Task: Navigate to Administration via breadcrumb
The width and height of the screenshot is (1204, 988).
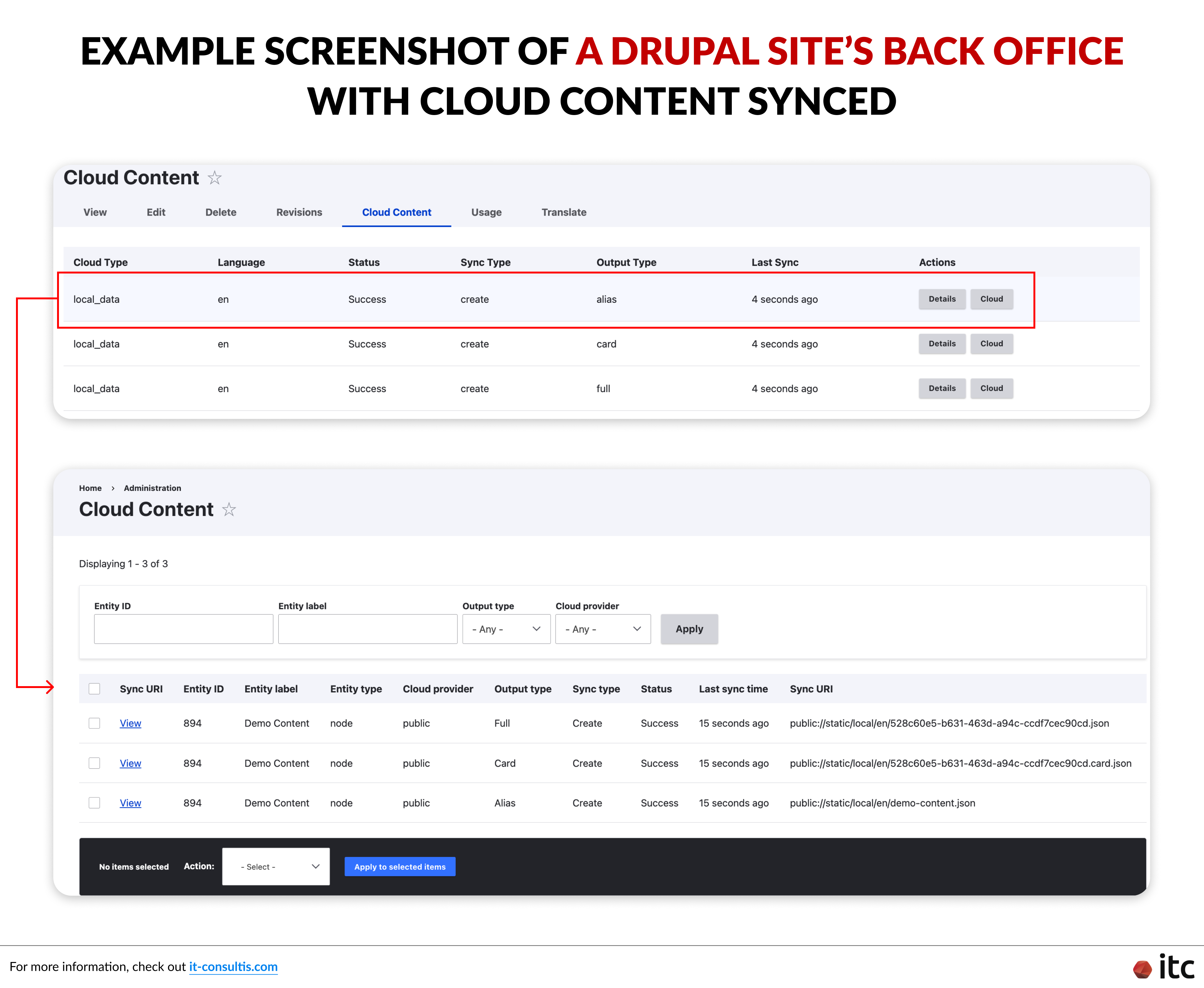Action: 152,488
